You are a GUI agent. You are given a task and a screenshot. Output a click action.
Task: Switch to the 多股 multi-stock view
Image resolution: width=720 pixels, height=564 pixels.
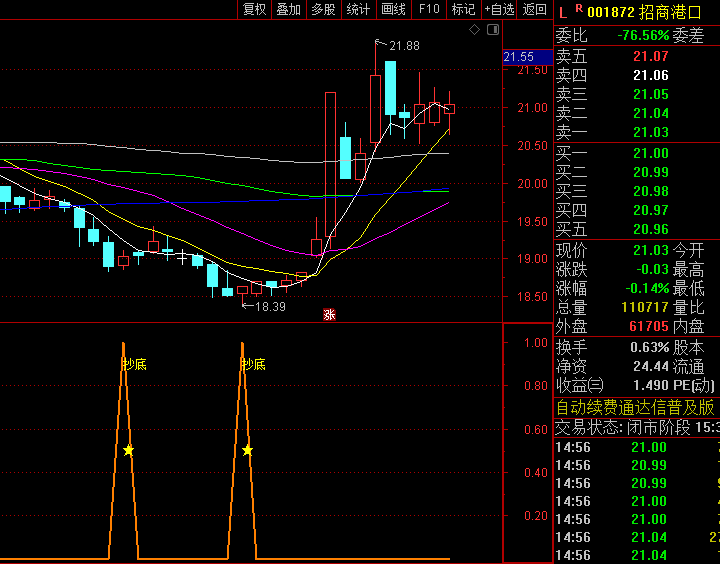[323, 9]
